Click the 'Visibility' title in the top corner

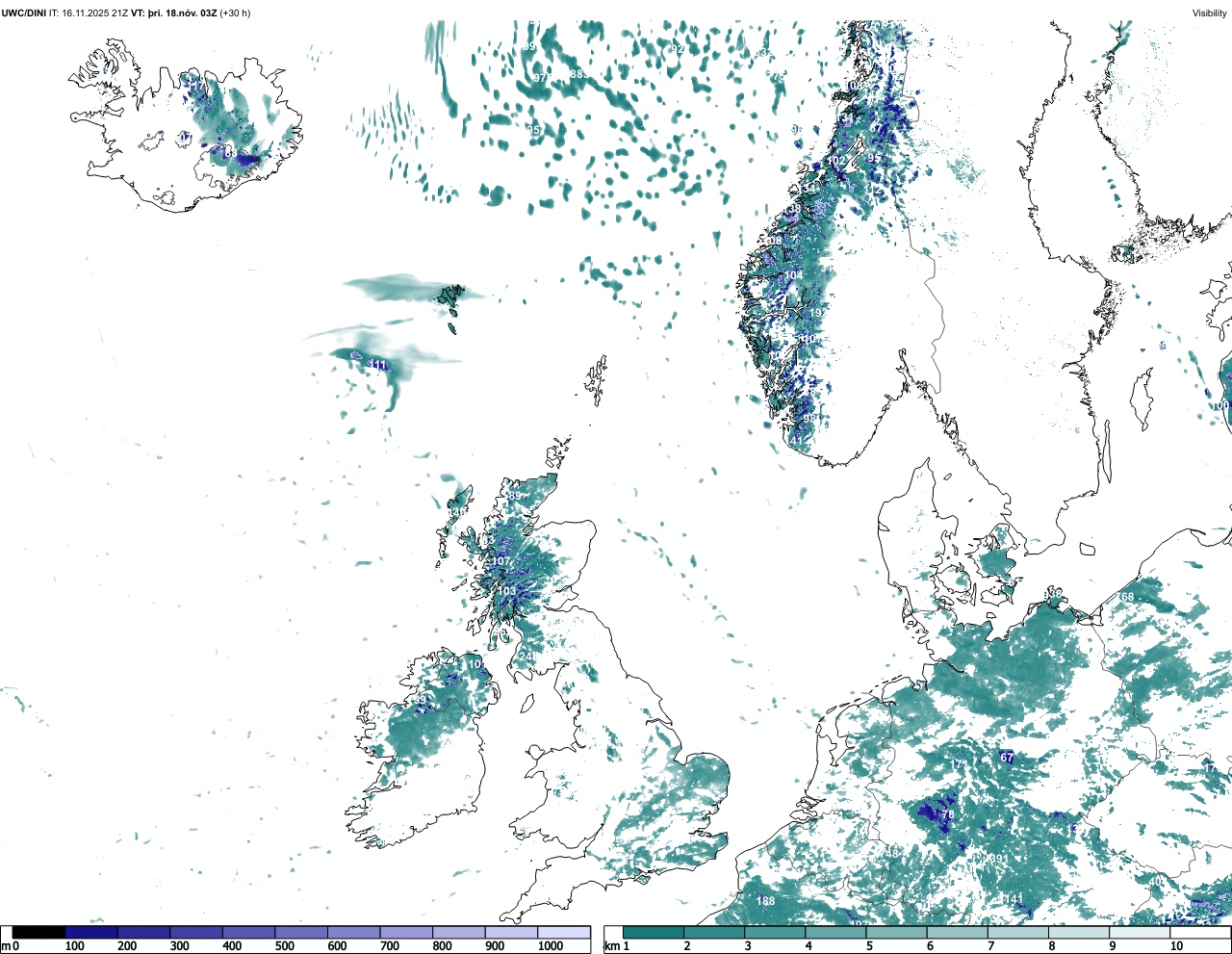pyautogui.click(x=1210, y=13)
